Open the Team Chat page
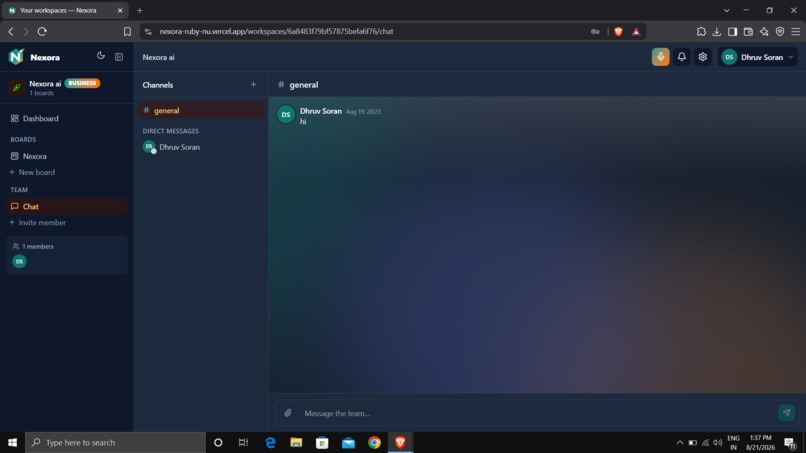Image resolution: width=806 pixels, height=453 pixels. (67, 206)
